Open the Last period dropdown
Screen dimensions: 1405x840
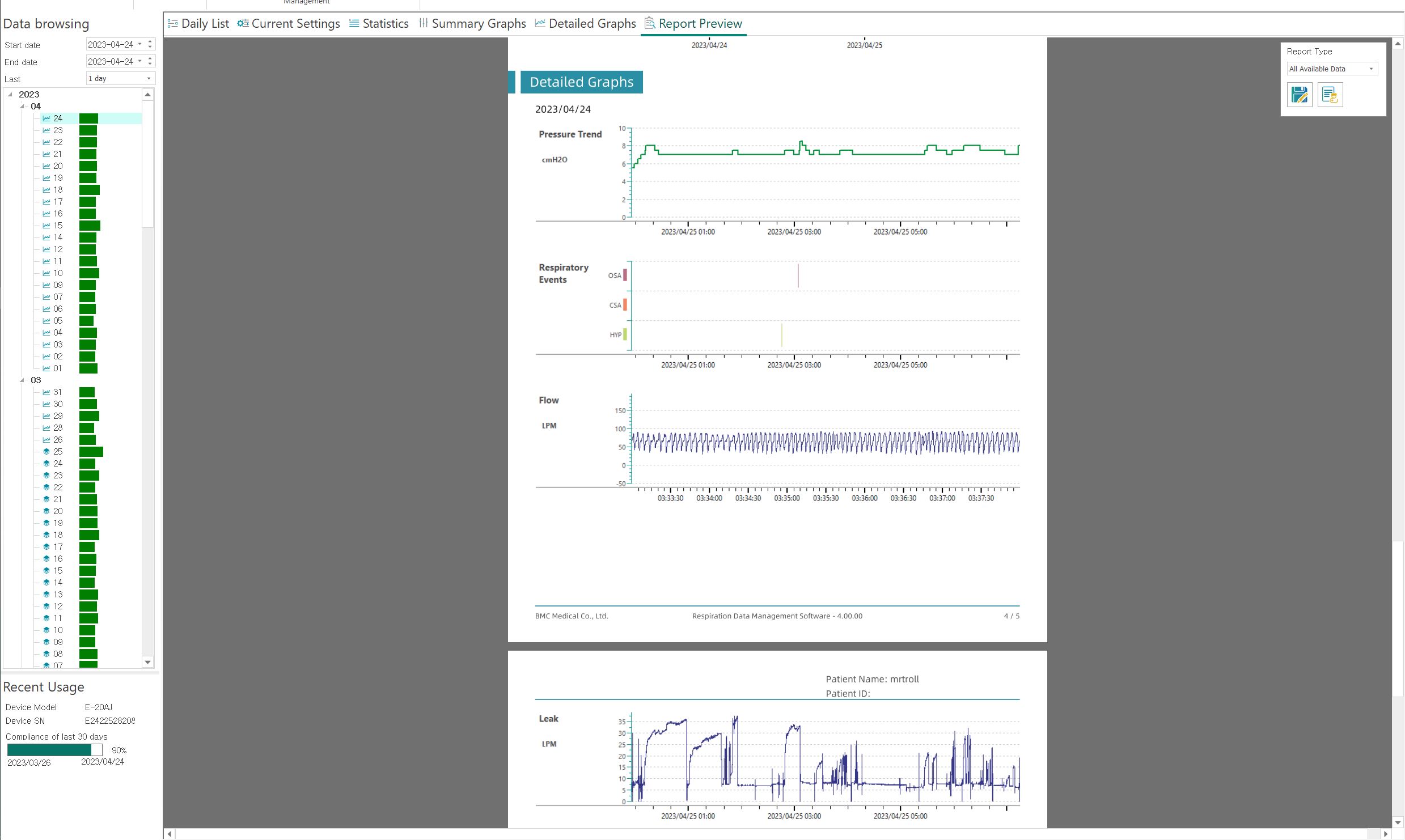149,79
